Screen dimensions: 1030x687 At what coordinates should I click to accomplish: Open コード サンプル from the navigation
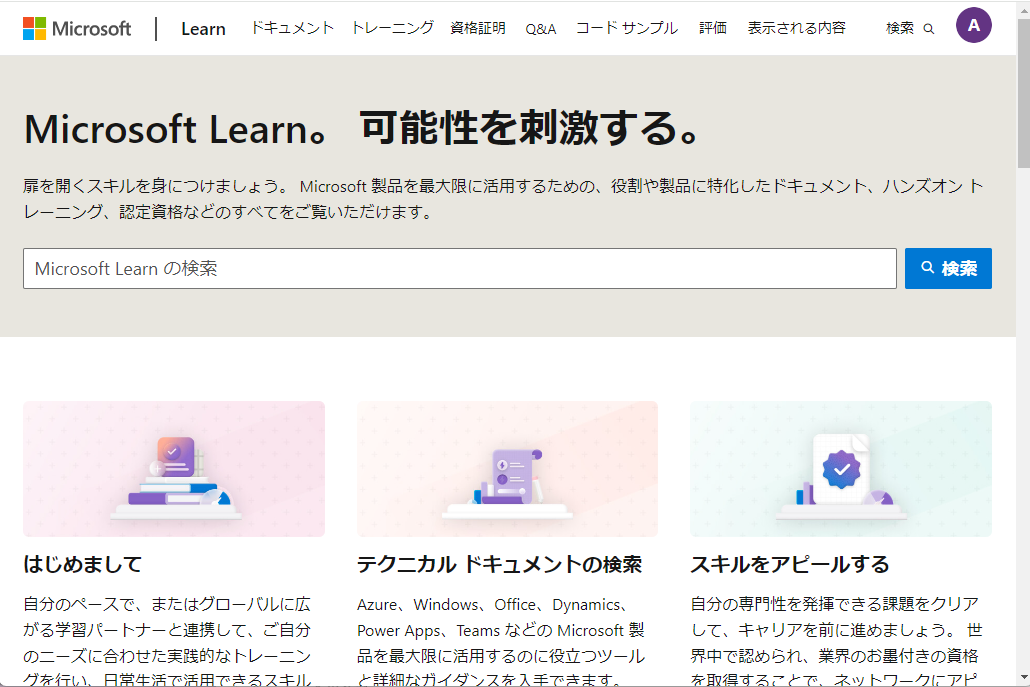point(627,28)
